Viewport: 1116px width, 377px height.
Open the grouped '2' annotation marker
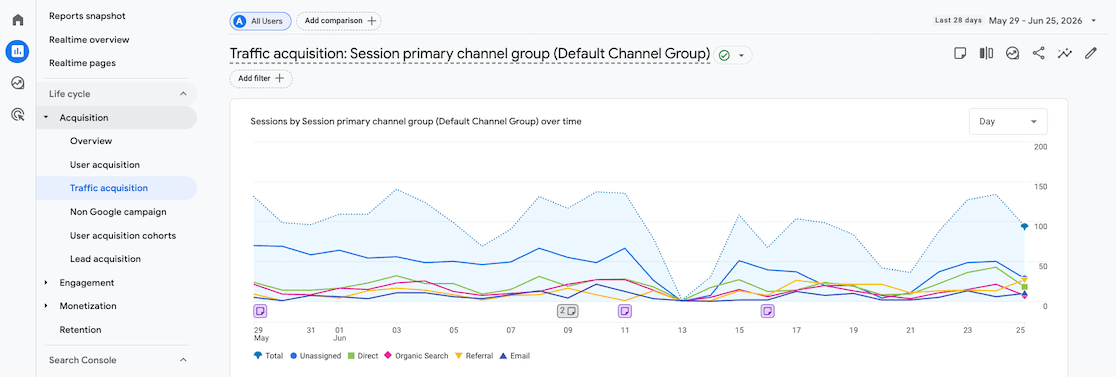(x=567, y=311)
